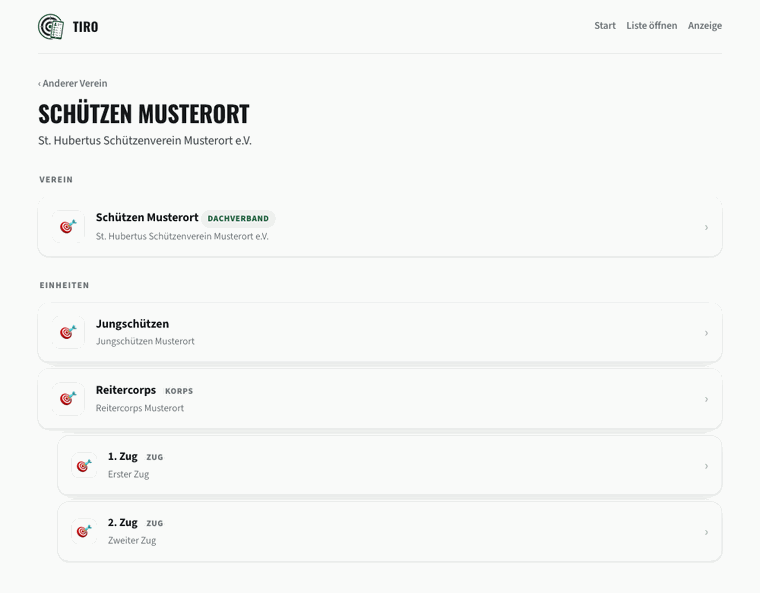The width and height of the screenshot is (760, 593).
Task: Click the VEREIN section label
Action: pyautogui.click(x=56, y=179)
